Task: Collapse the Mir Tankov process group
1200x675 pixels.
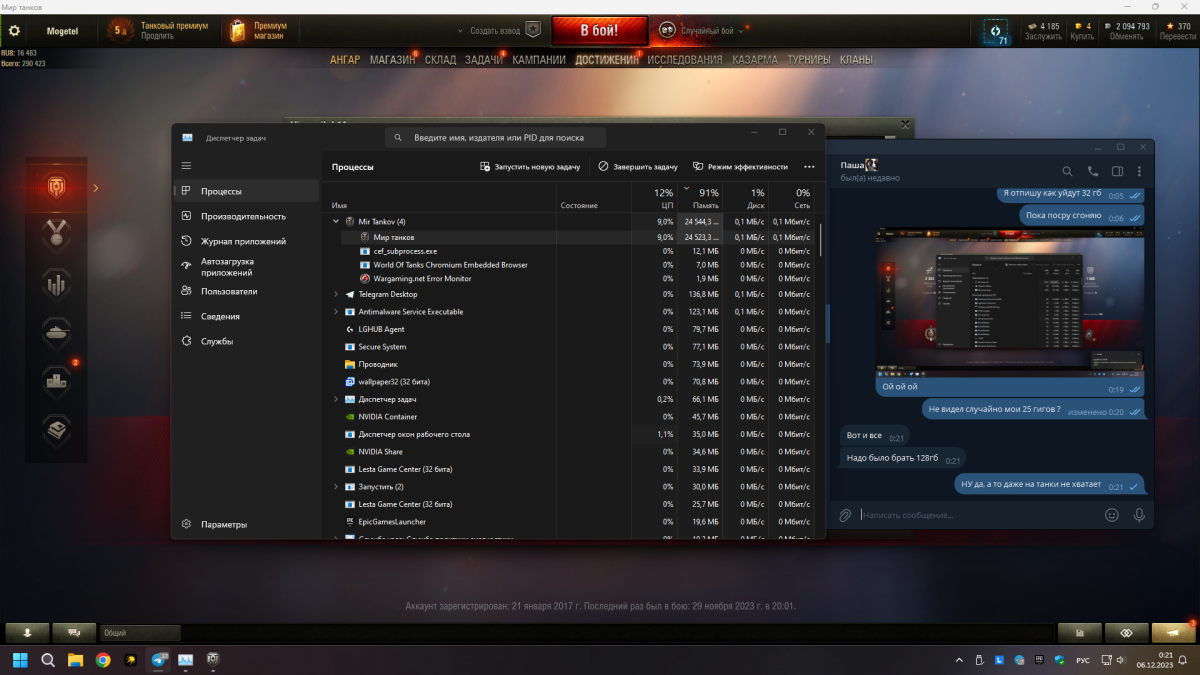Action: 336,221
